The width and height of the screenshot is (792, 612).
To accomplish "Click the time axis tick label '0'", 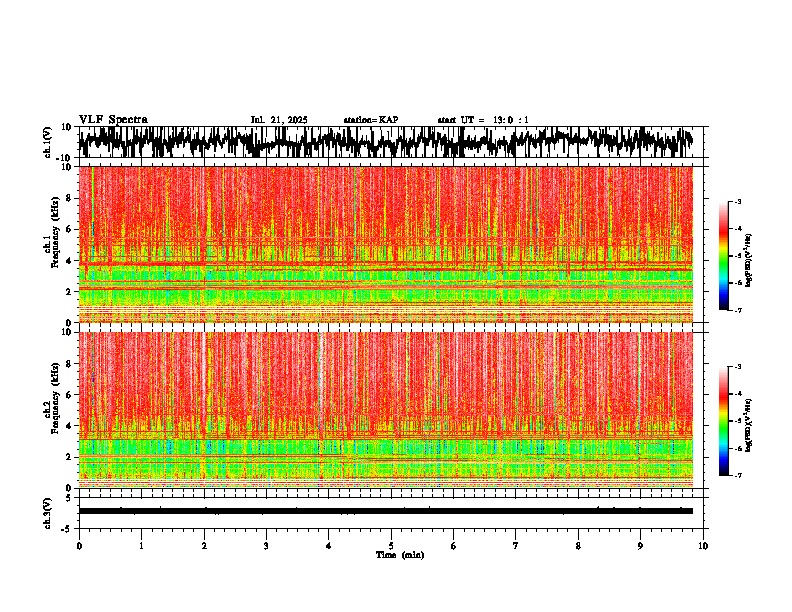I will tap(79, 546).
